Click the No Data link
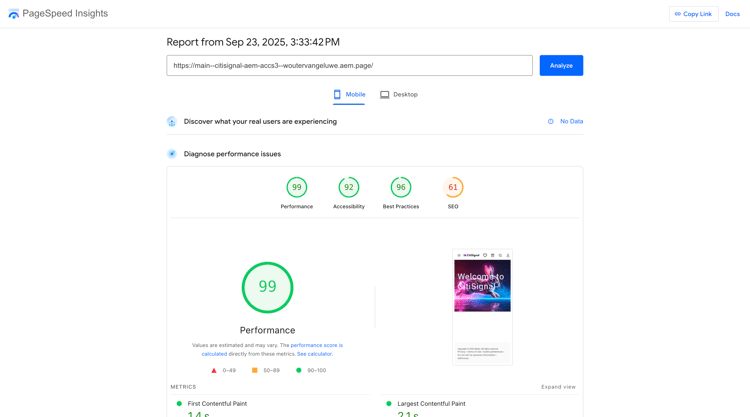The height and width of the screenshot is (417, 750). click(x=571, y=121)
